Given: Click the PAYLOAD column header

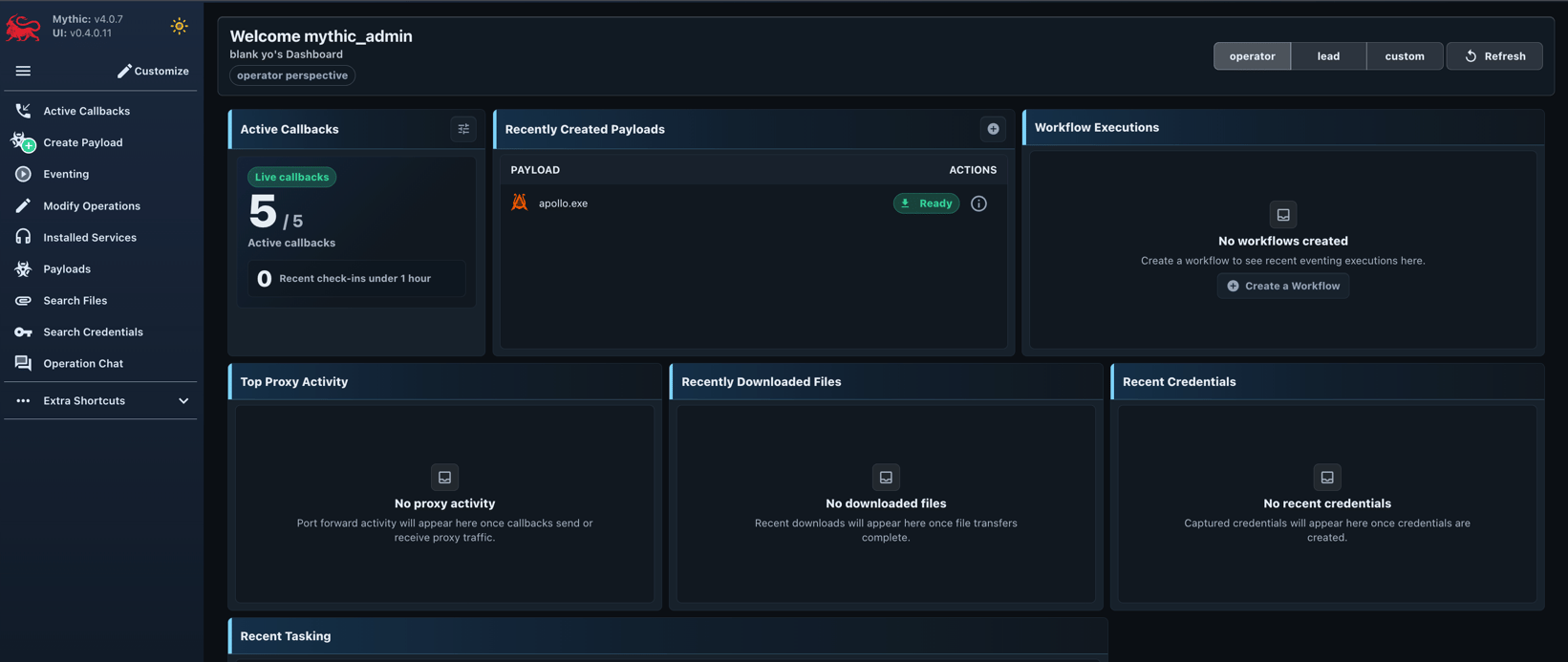Looking at the screenshot, I should point(535,170).
